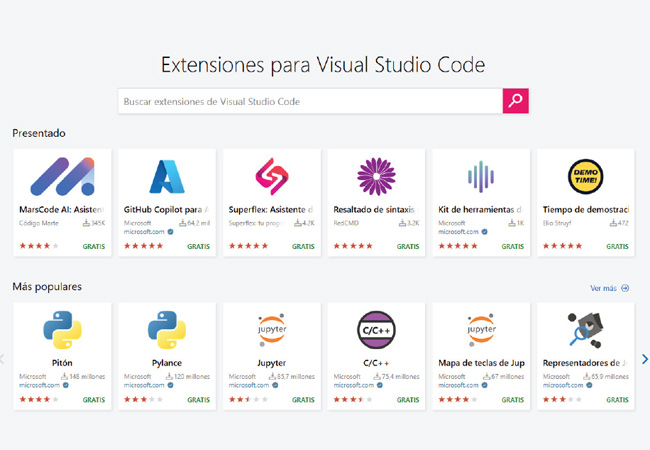Click the star rating on the Pylance card
Image resolution: width=650 pixels, height=450 pixels.
pyautogui.click(x=143, y=399)
